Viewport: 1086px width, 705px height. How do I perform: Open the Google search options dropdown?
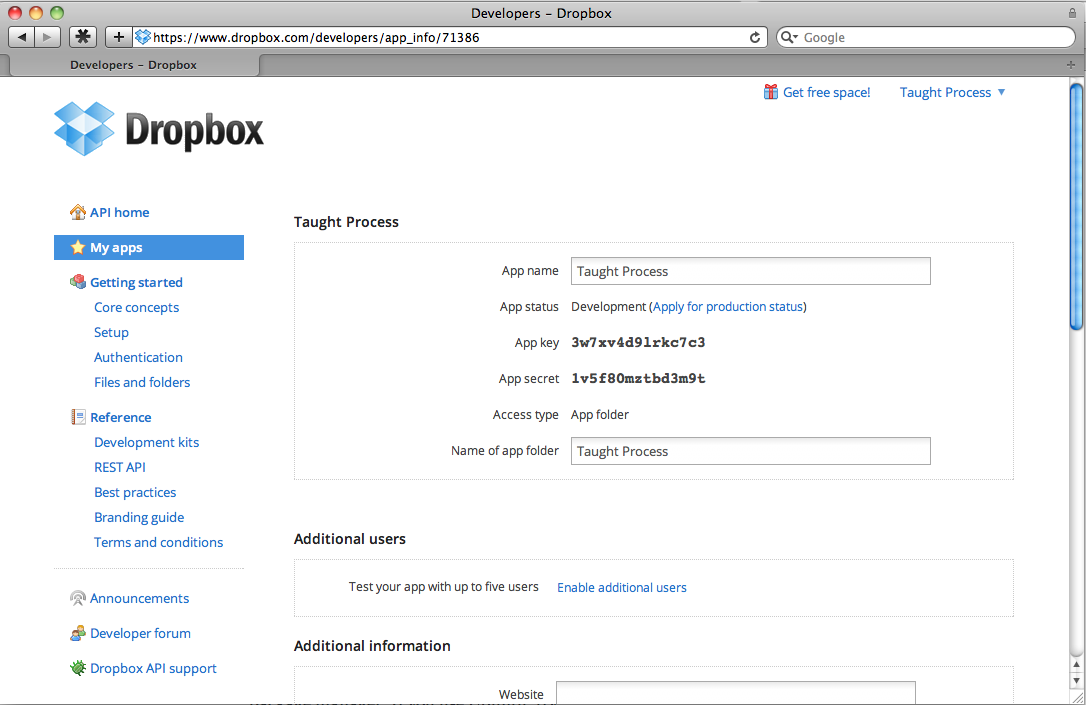789,37
